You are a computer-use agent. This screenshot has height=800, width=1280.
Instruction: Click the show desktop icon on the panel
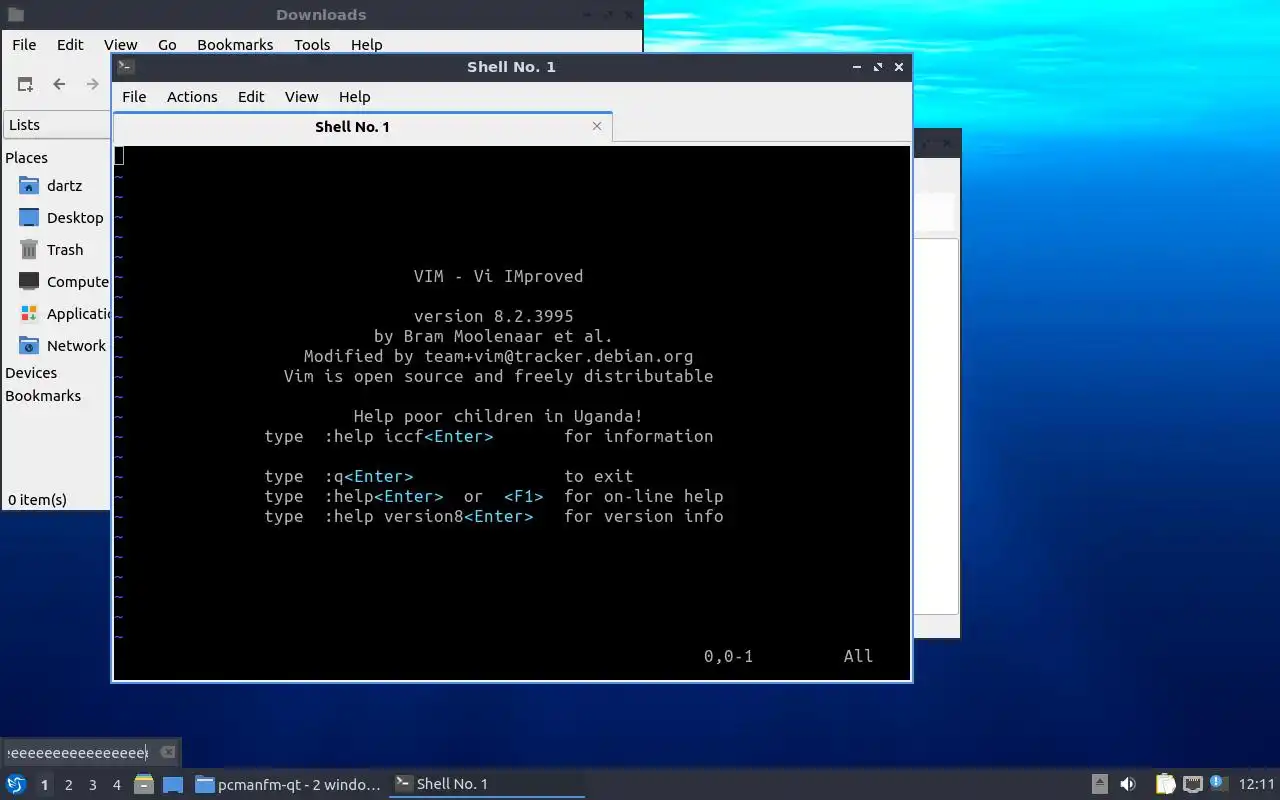click(173, 784)
